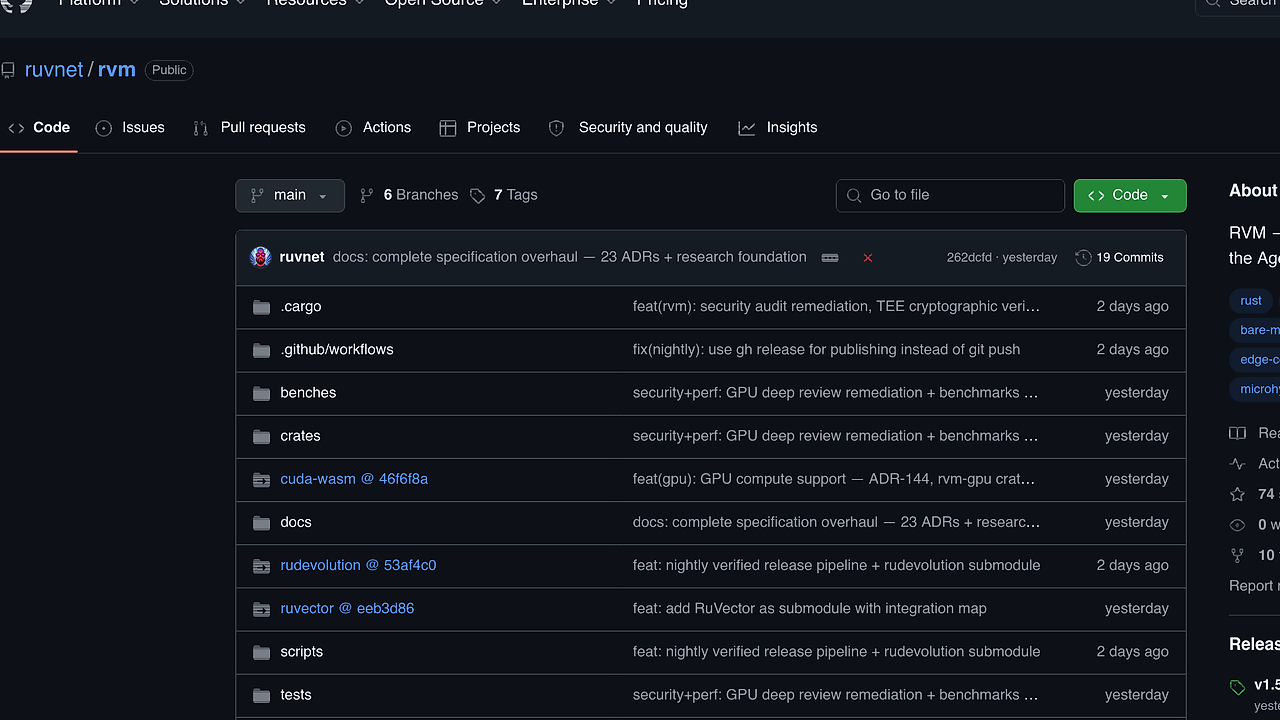Image resolution: width=1280 pixels, height=720 pixels.
Task: Click the Pull requests tab icon
Action: (x=201, y=128)
